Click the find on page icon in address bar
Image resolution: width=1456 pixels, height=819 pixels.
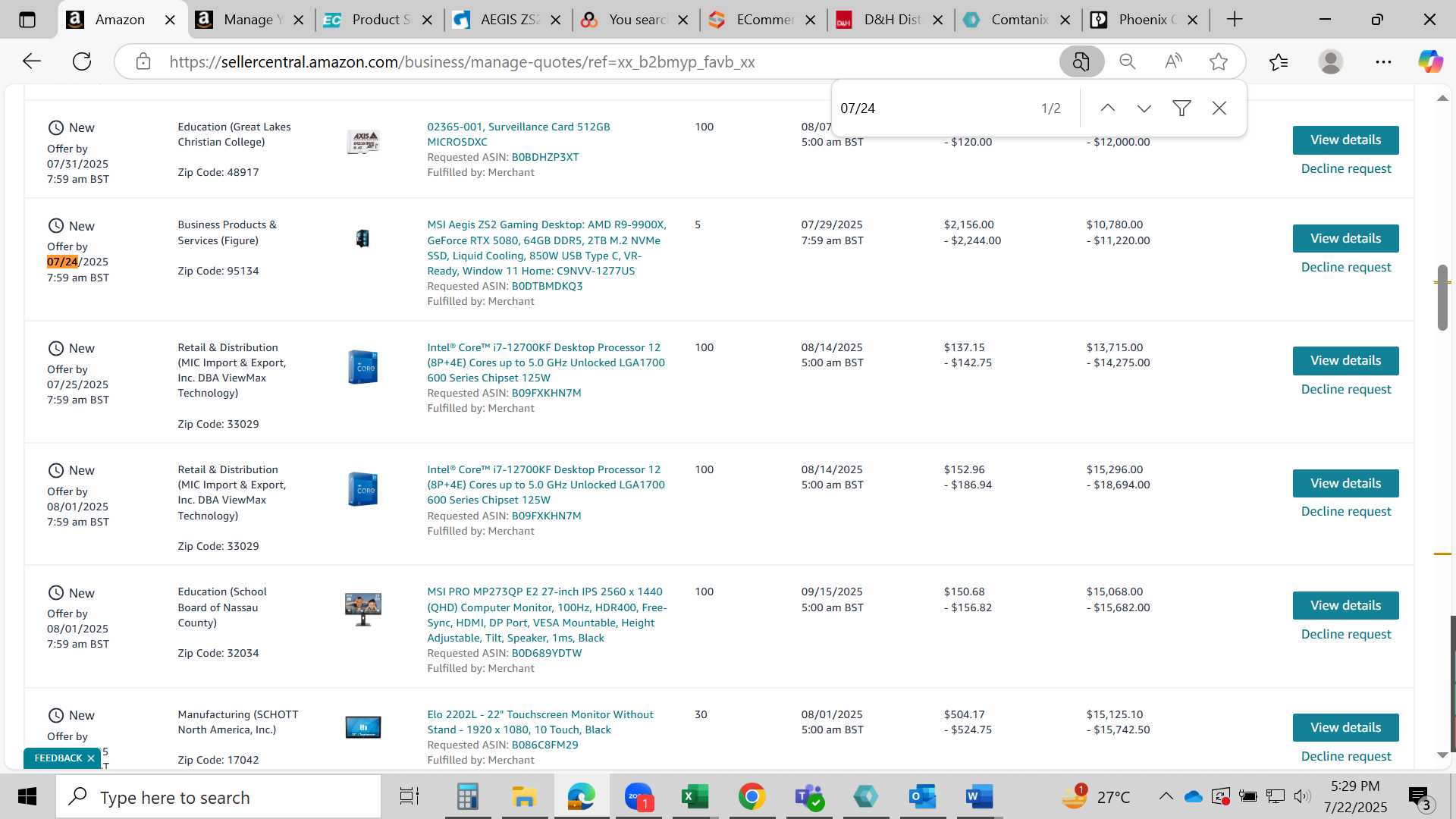pos(1081,61)
